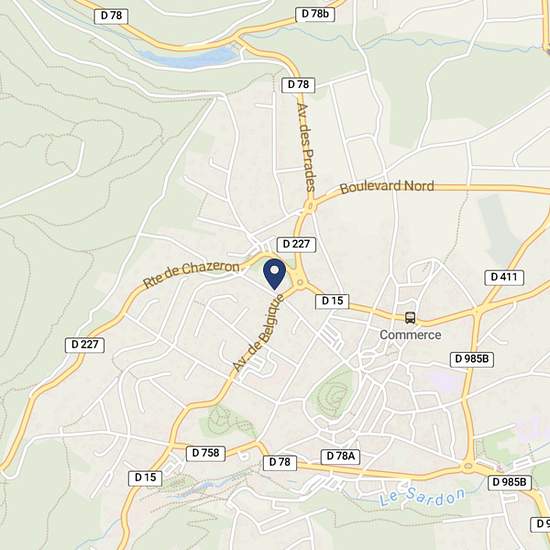Select the Av. des Prades street label
550x550 pixels.
tap(306, 147)
